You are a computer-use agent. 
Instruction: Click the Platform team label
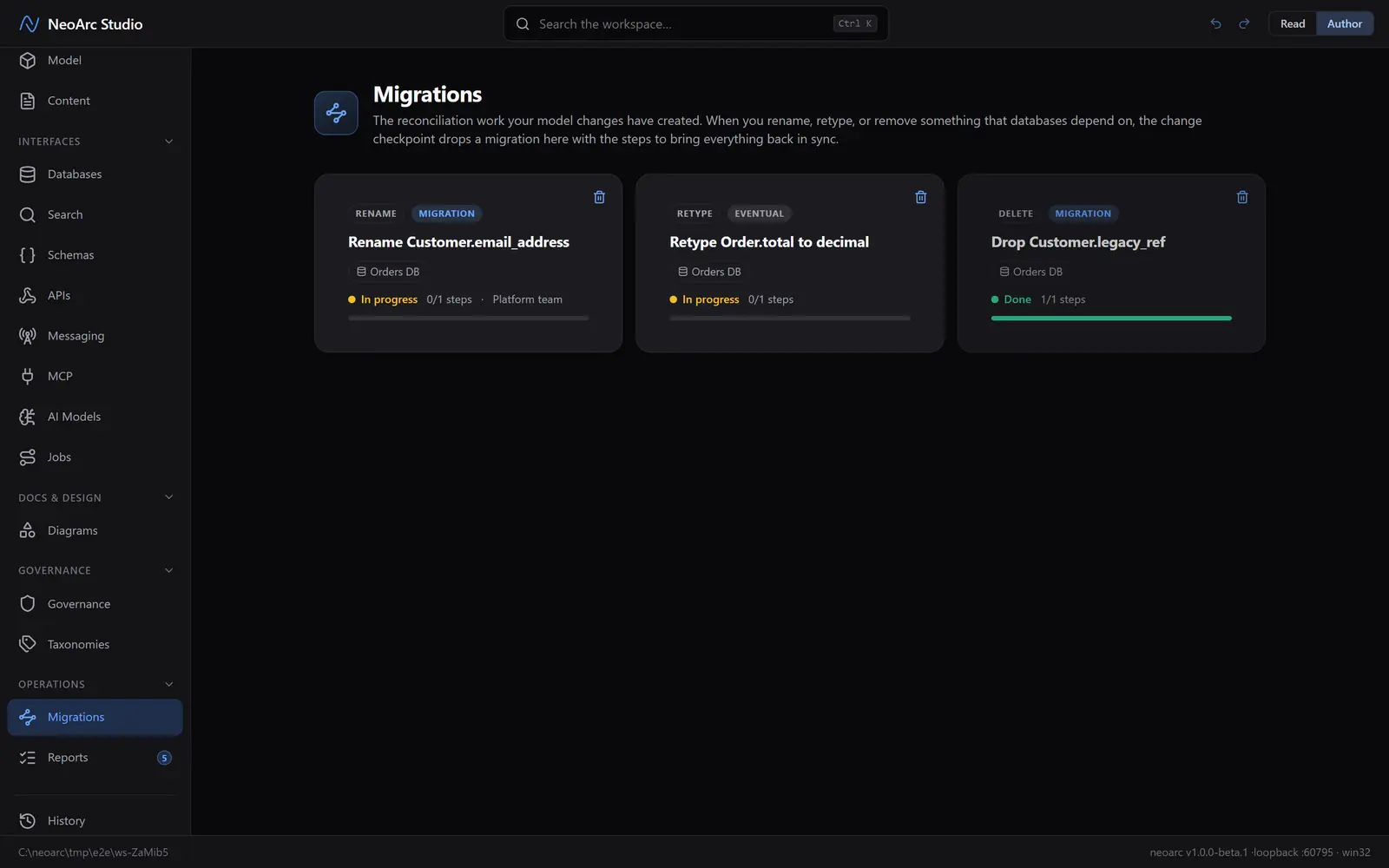527,299
